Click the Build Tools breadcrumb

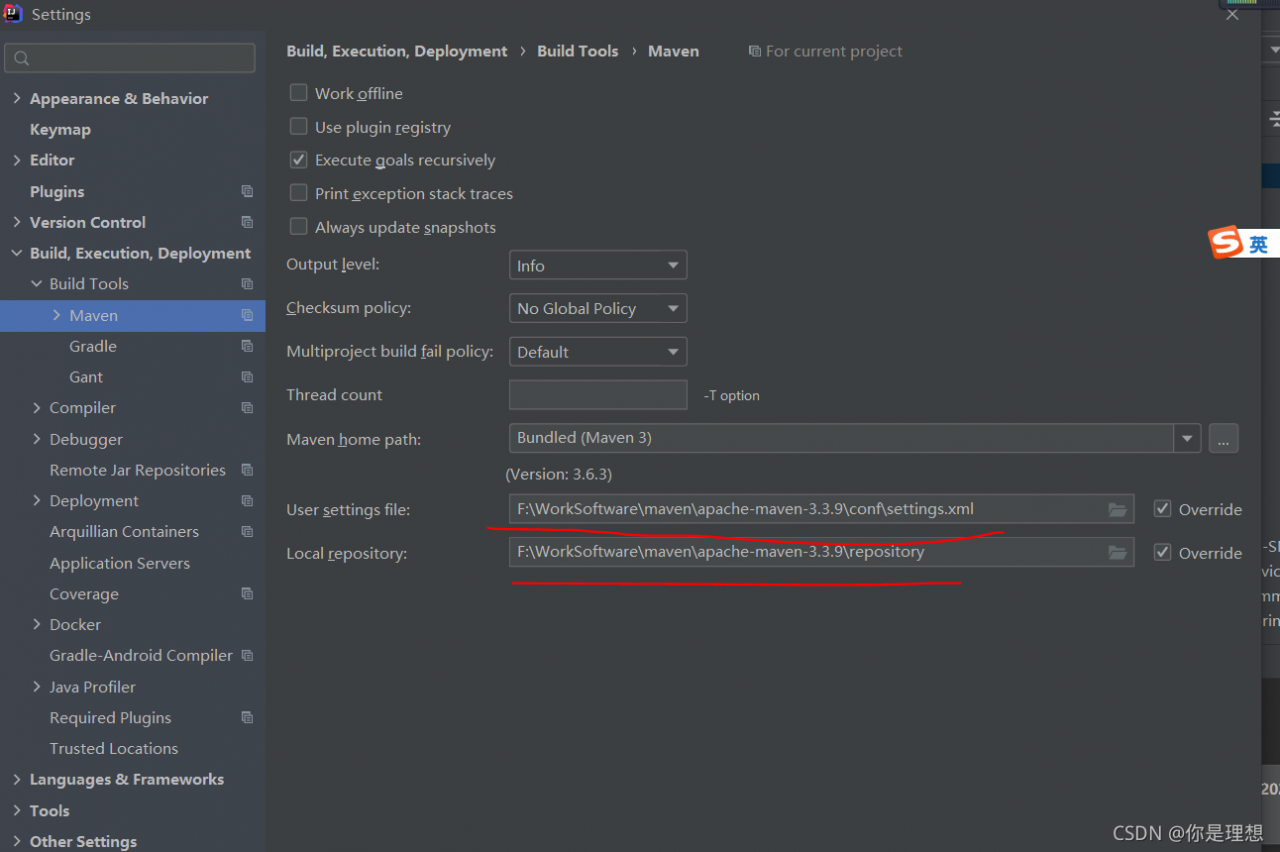pyautogui.click(x=578, y=51)
